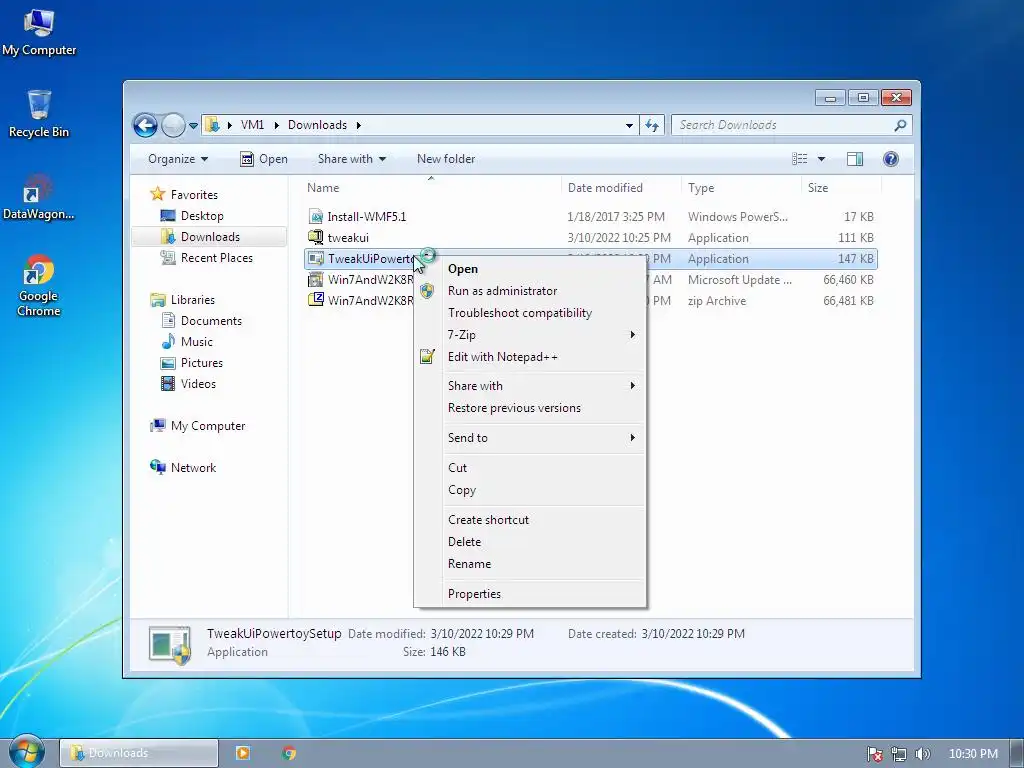Go back with the Explorer Back arrow
Image resolution: width=1024 pixels, height=768 pixels.
tap(145, 125)
